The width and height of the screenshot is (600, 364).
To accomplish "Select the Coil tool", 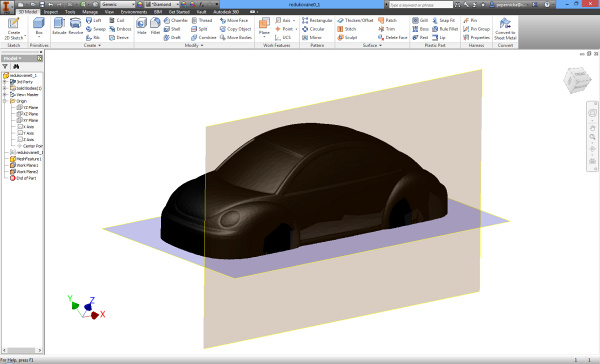I will [117, 20].
